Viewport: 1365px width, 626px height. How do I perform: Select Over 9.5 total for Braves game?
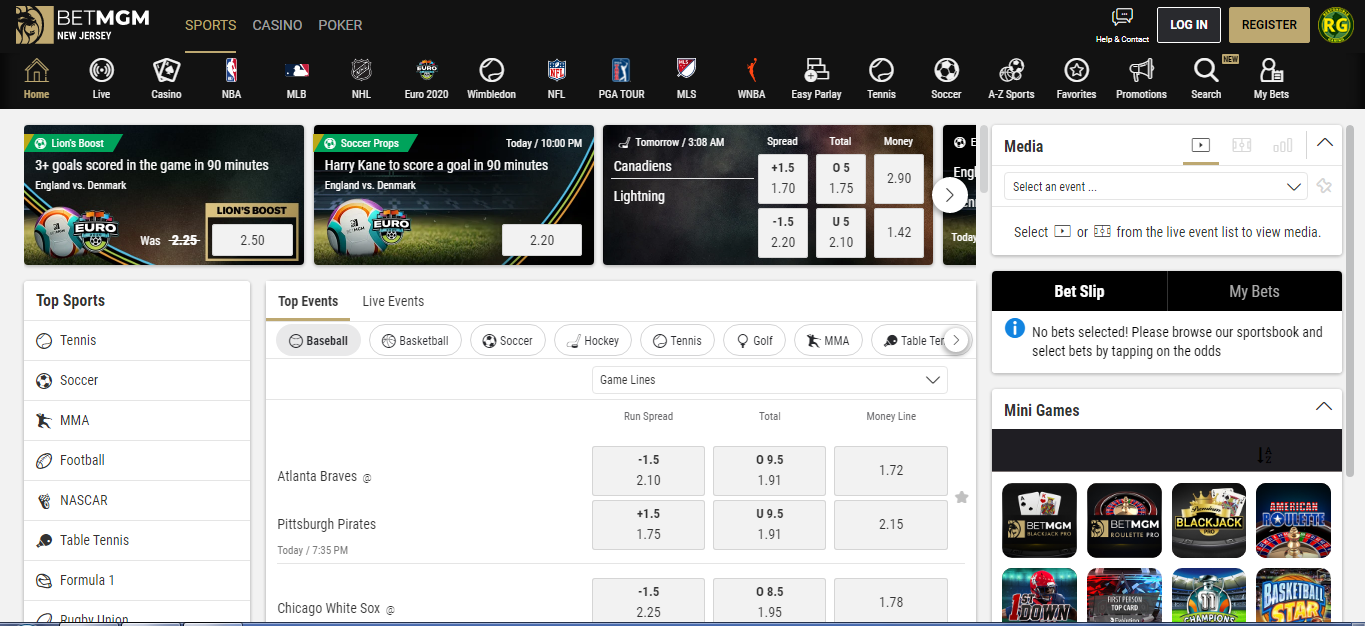click(769, 470)
